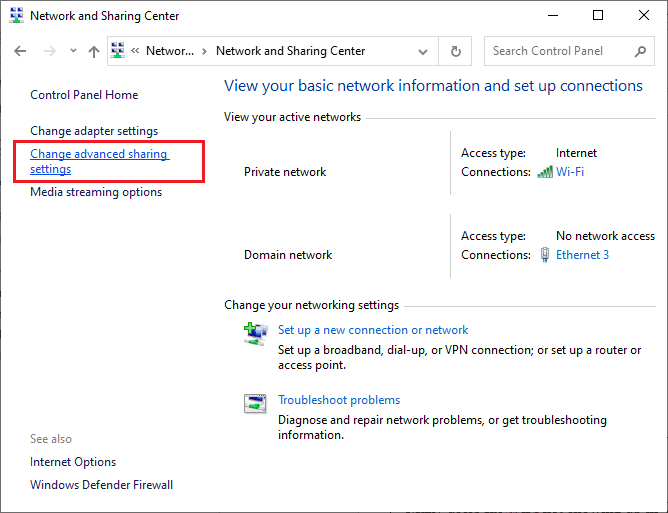Click the 'Domain network' label
Screen dimensions: 668x513
coord(288,255)
